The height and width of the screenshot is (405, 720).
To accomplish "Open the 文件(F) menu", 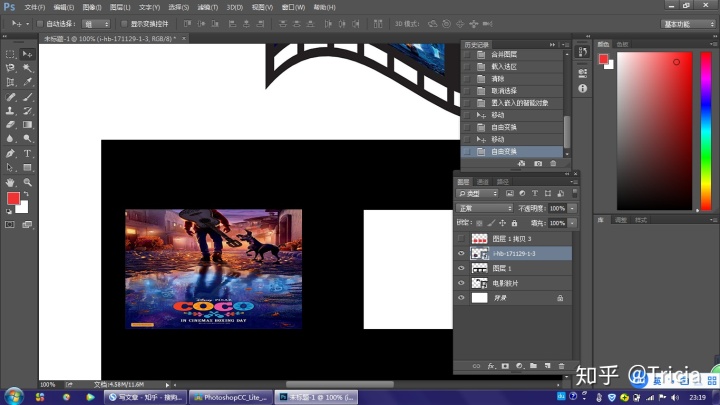I will click(x=35, y=7).
